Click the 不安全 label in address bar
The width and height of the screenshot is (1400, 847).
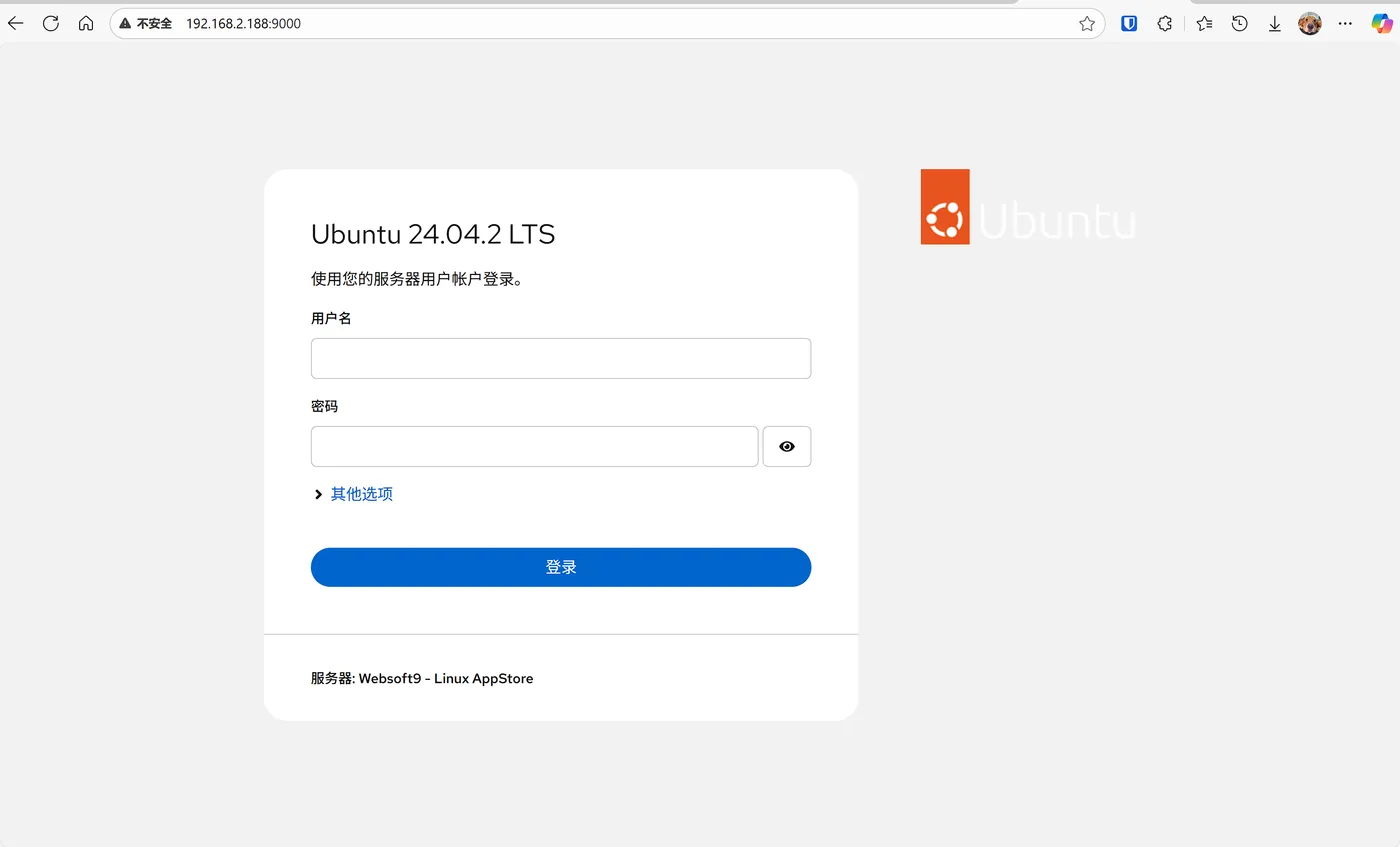pyautogui.click(x=154, y=23)
